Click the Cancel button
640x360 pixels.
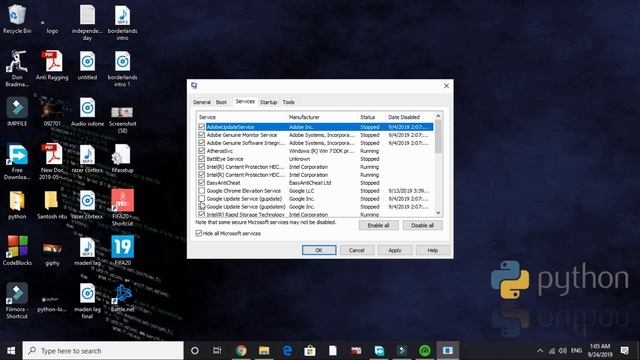pyautogui.click(x=357, y=250)
